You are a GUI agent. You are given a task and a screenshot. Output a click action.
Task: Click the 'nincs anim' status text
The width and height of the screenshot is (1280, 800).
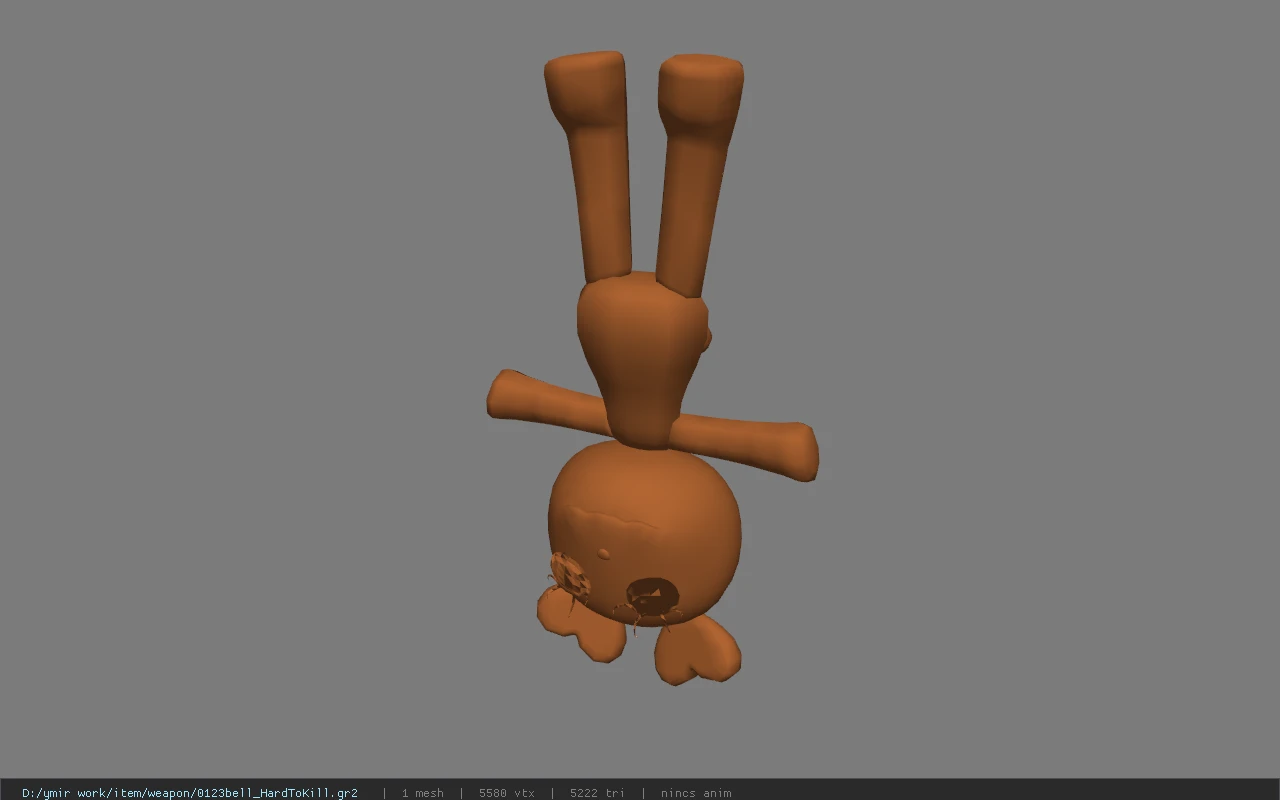(696, 793)
